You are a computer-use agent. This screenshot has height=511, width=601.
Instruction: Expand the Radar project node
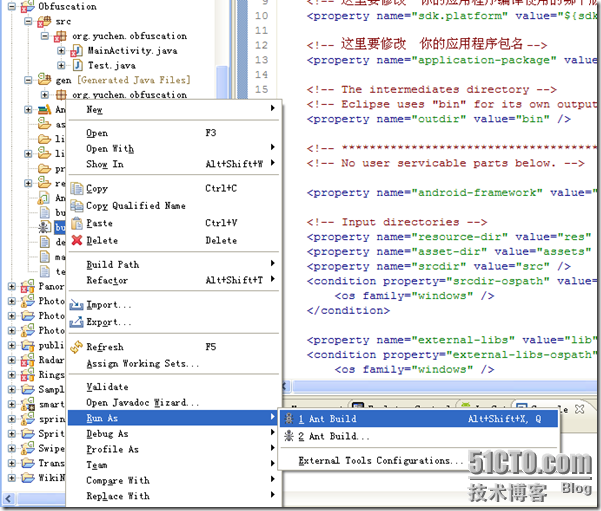coord(11,360)
